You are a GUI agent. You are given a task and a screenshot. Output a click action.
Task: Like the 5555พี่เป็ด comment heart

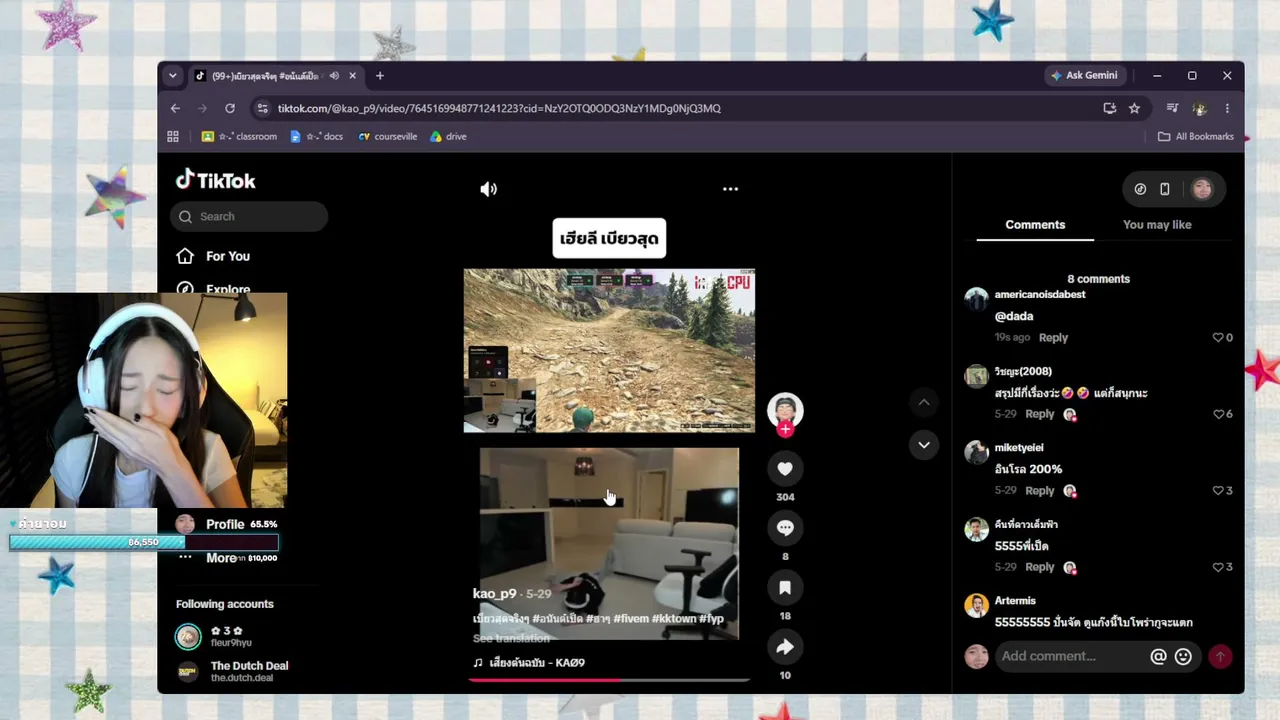pos(1218,567)
